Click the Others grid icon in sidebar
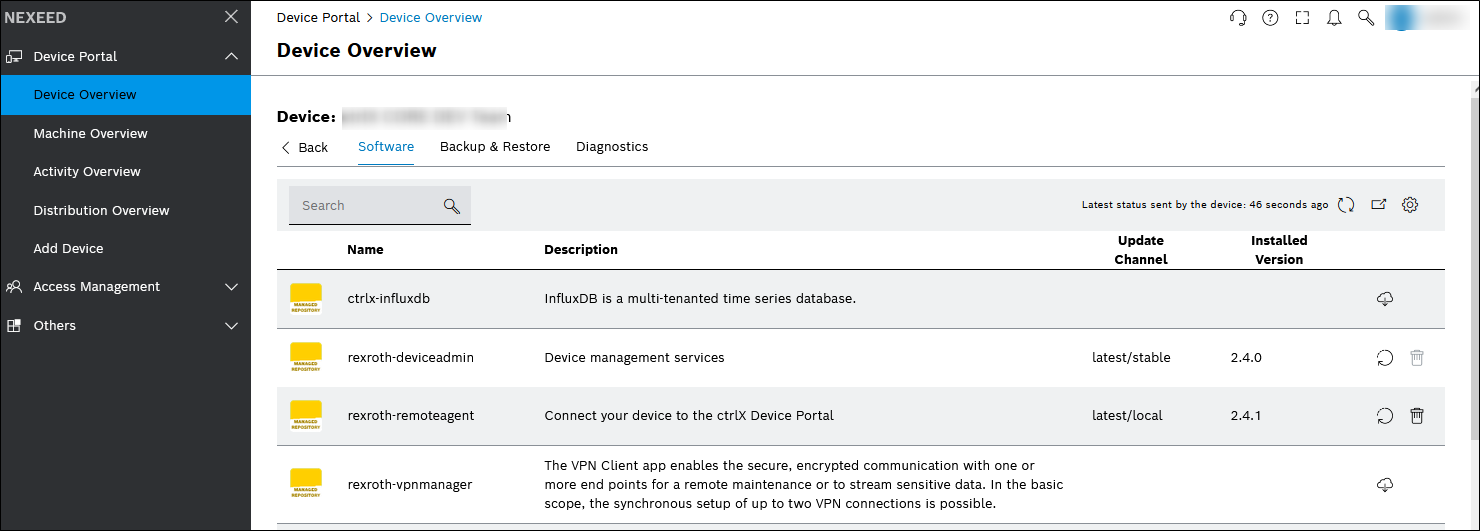The image size is (1480, 531). (x=14, y=326)
